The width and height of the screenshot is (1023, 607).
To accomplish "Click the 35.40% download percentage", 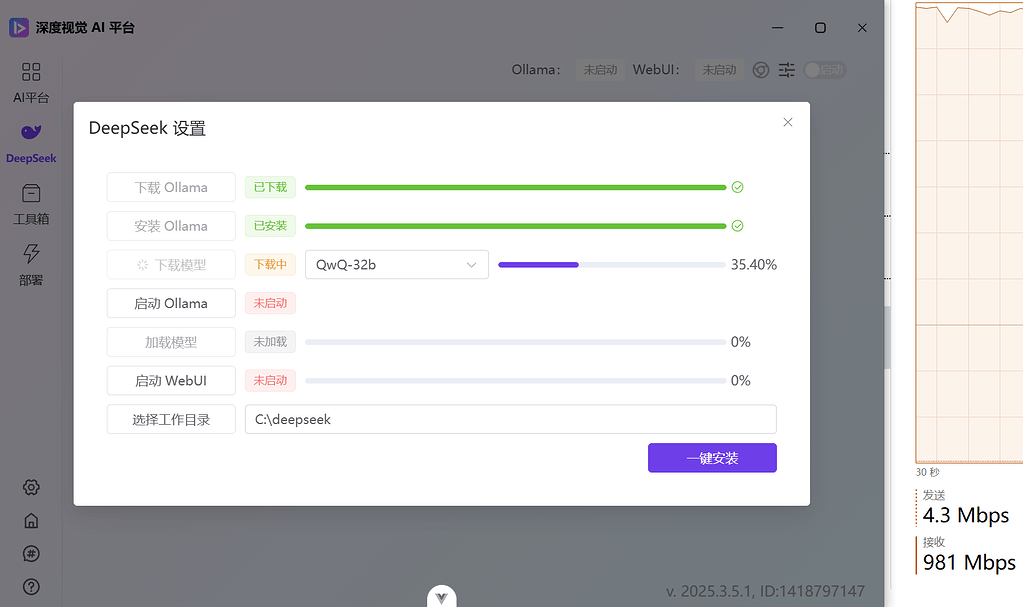I will point(754,264).
